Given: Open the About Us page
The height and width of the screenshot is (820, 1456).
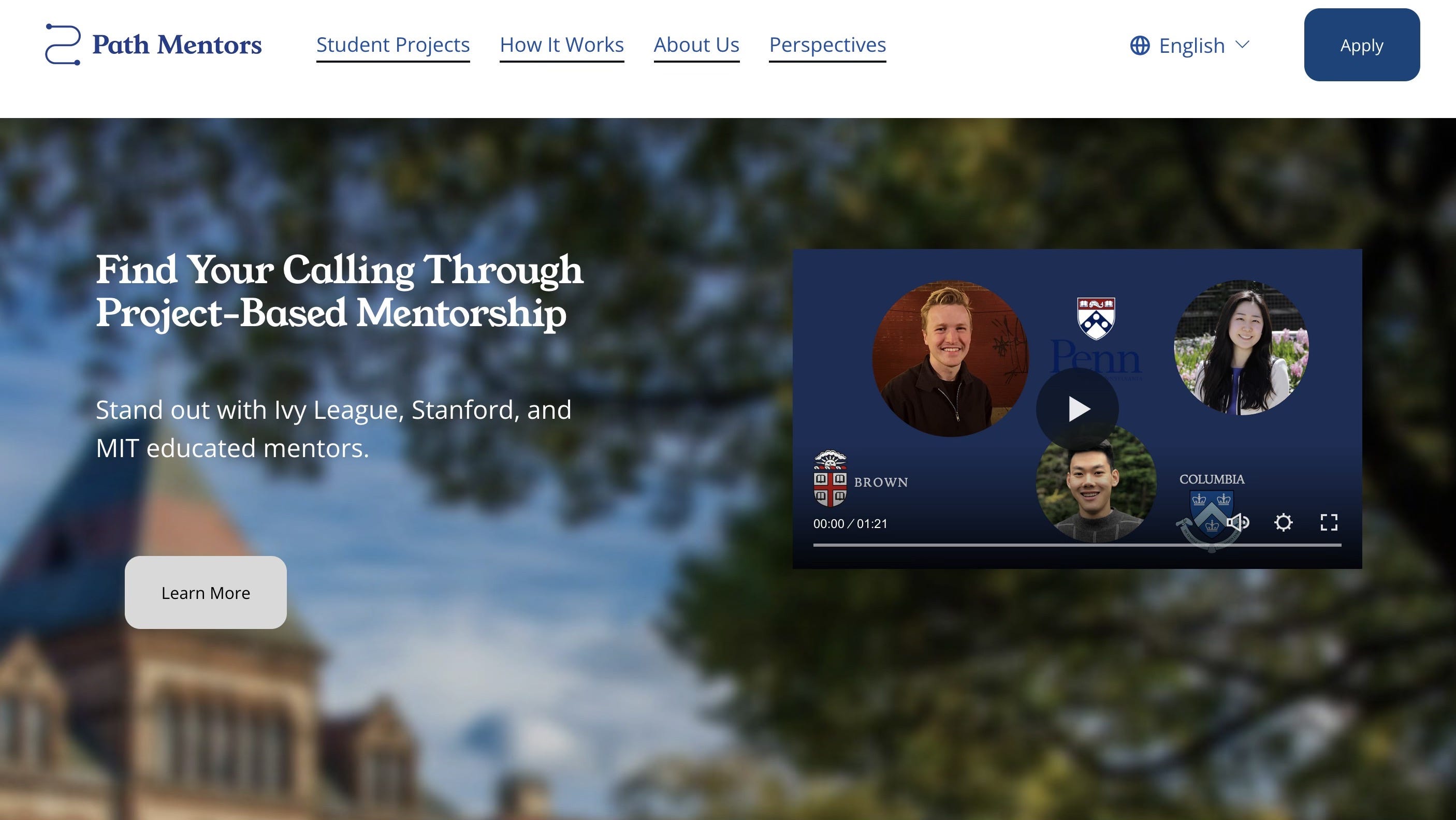Looking at the screenshot, I should click(696, 45).
